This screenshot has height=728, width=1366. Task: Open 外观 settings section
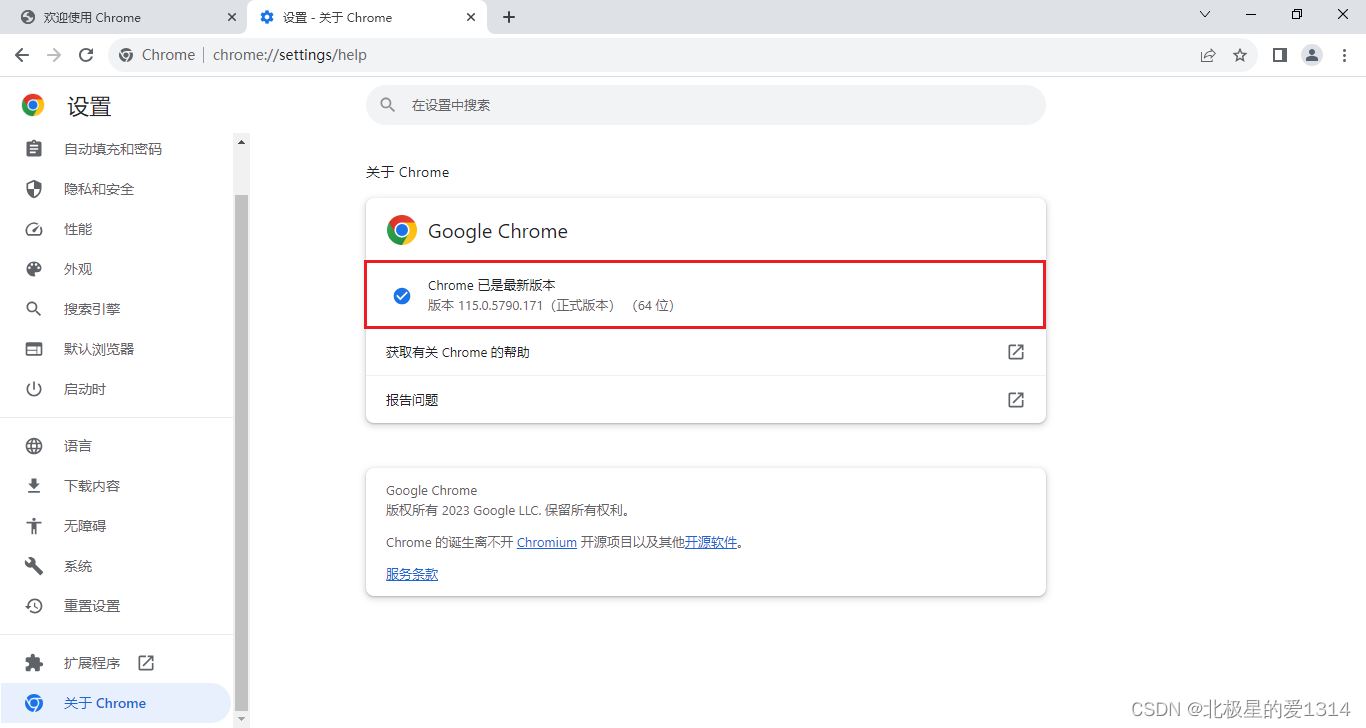click(x=117, y=269)
